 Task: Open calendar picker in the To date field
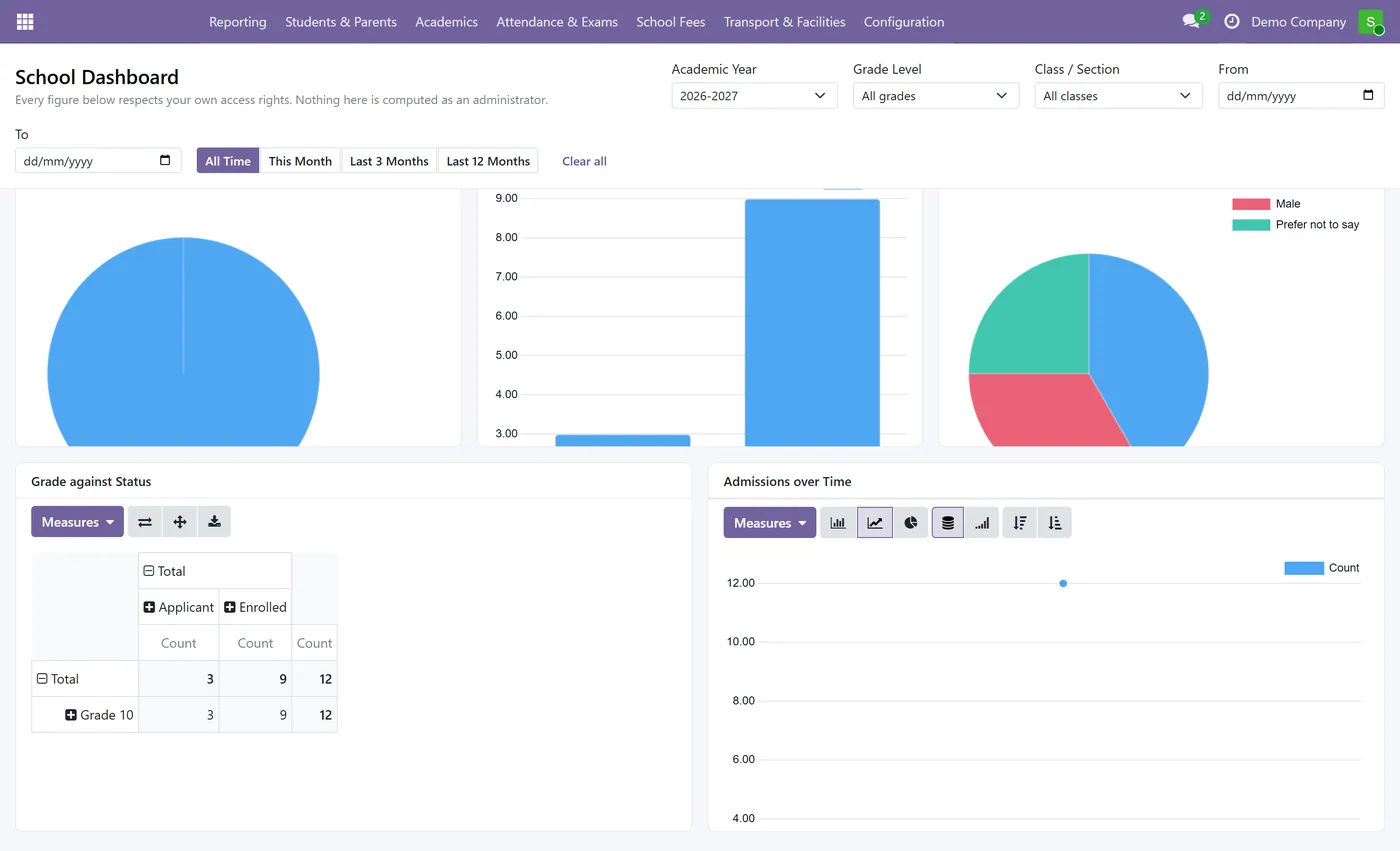click(166, 160)
